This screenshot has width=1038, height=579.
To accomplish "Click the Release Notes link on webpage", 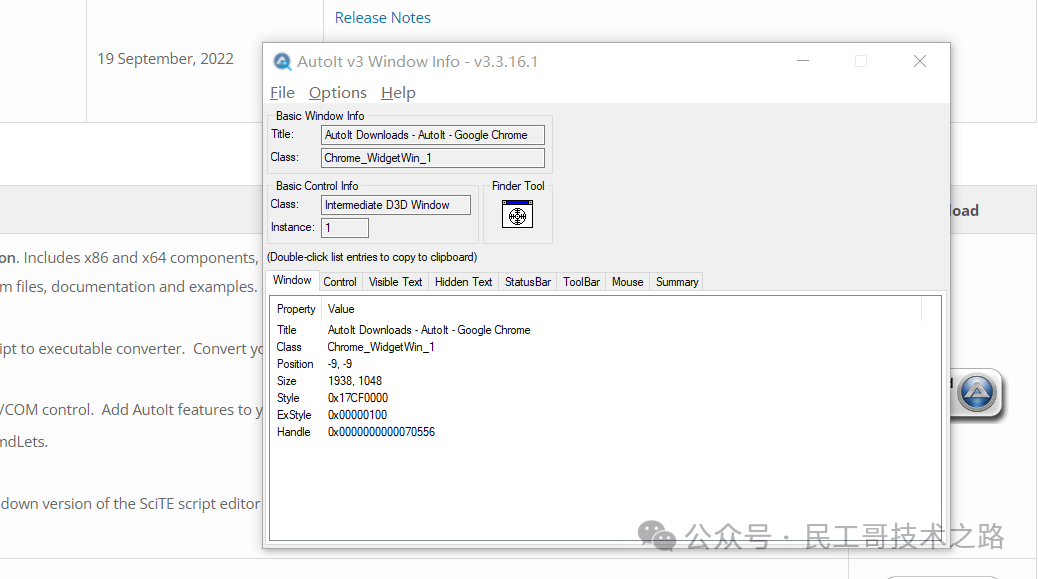I will (x=383, y=18).
